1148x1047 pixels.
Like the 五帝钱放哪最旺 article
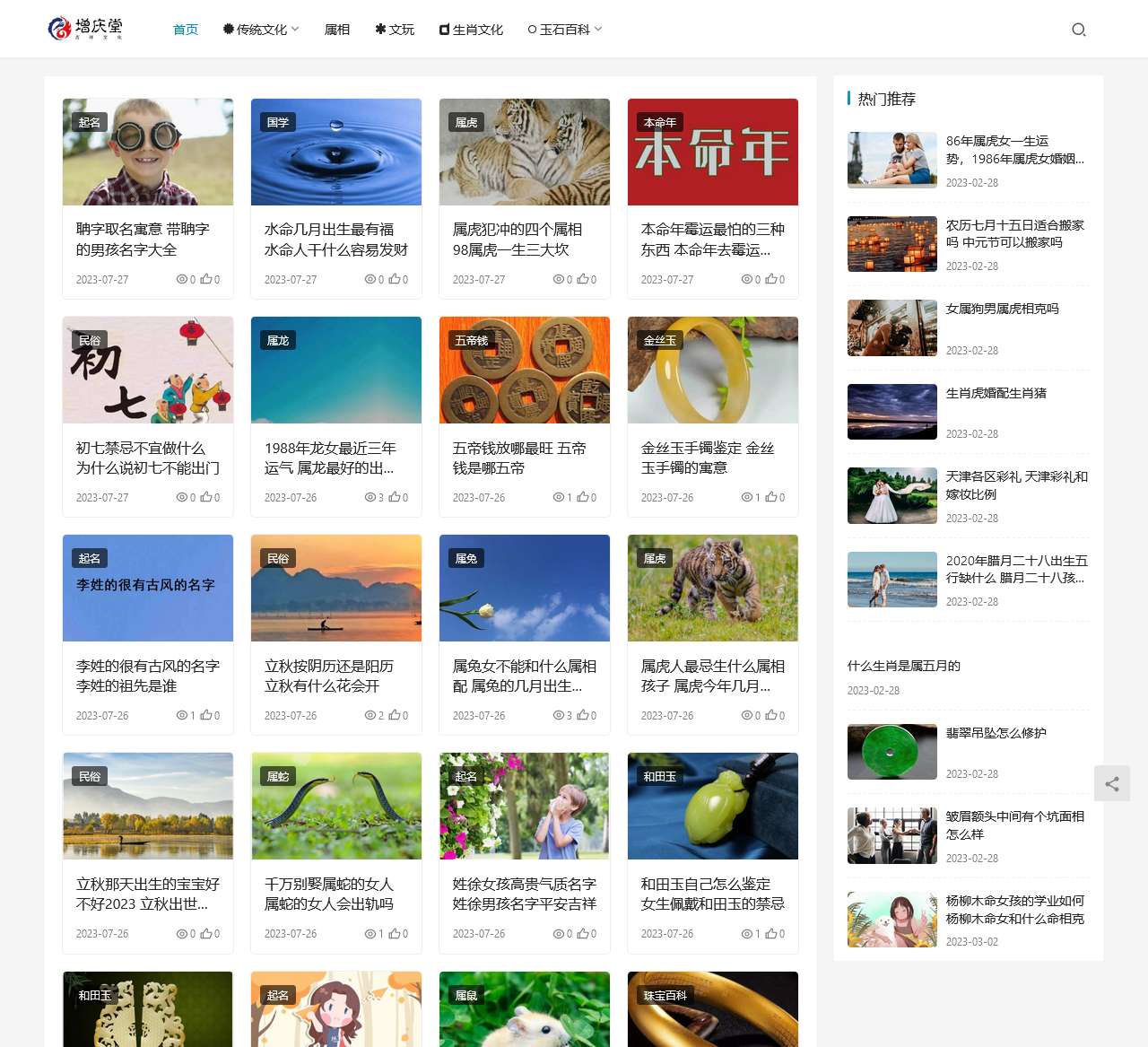coord(582,497)
